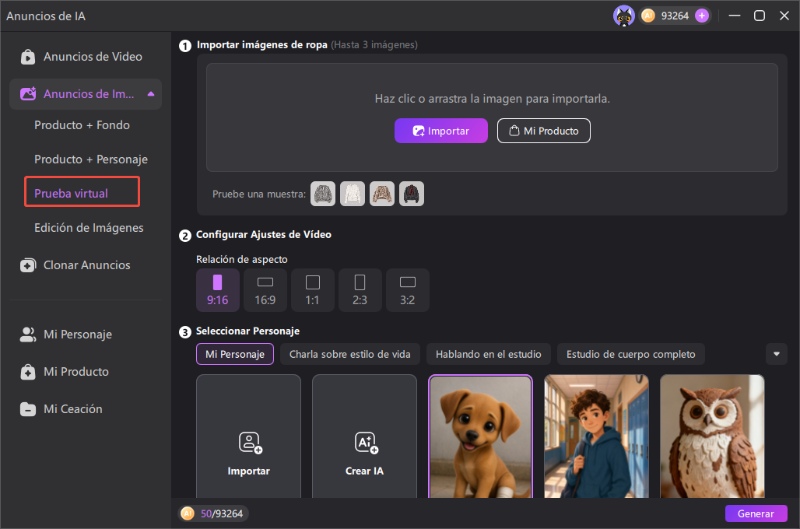Select the owl character thumbnail

pos(712,436)
